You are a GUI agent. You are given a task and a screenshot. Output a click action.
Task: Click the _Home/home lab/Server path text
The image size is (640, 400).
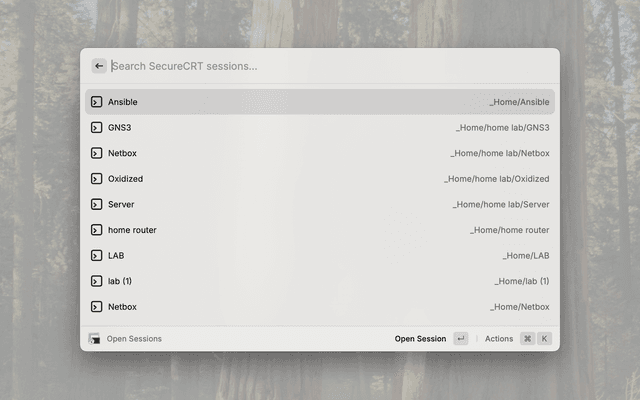(501, 204)
